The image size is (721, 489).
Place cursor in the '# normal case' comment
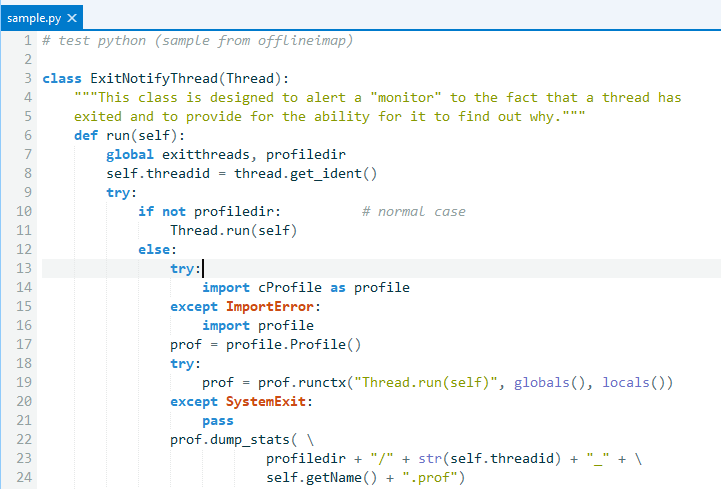pos(413,211)
